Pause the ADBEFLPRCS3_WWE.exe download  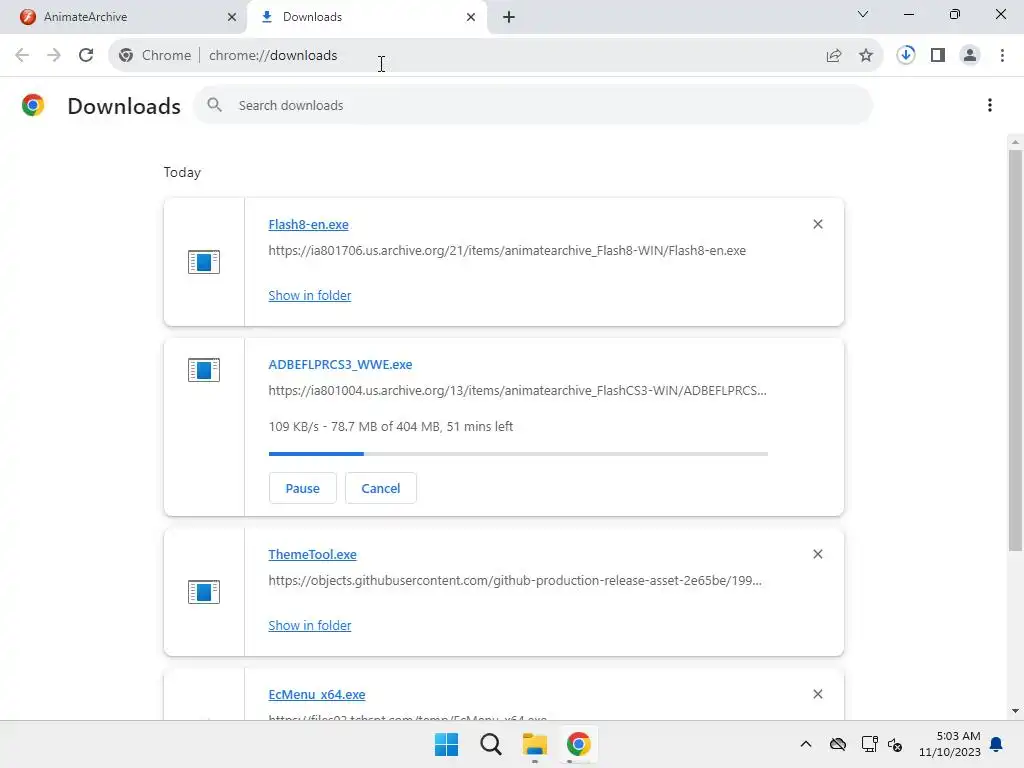(302, 488)
